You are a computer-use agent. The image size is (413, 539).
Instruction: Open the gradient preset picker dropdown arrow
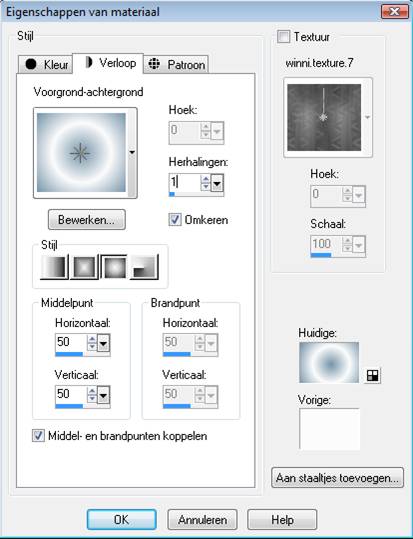(132, 152)
